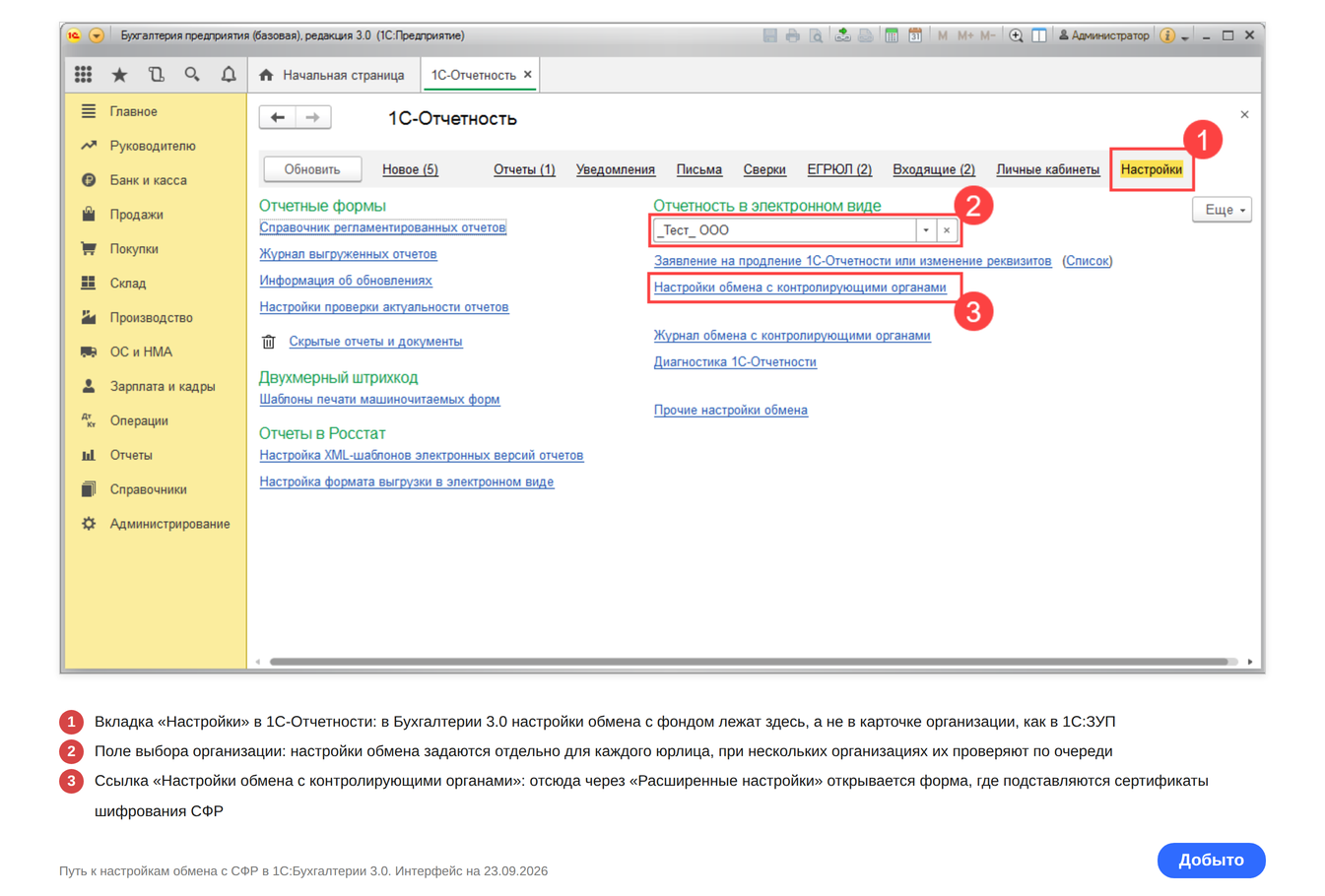The image size is (1325, 896).
Task: Open the calendar icon in title bar
Action: (x=915, y=35)
